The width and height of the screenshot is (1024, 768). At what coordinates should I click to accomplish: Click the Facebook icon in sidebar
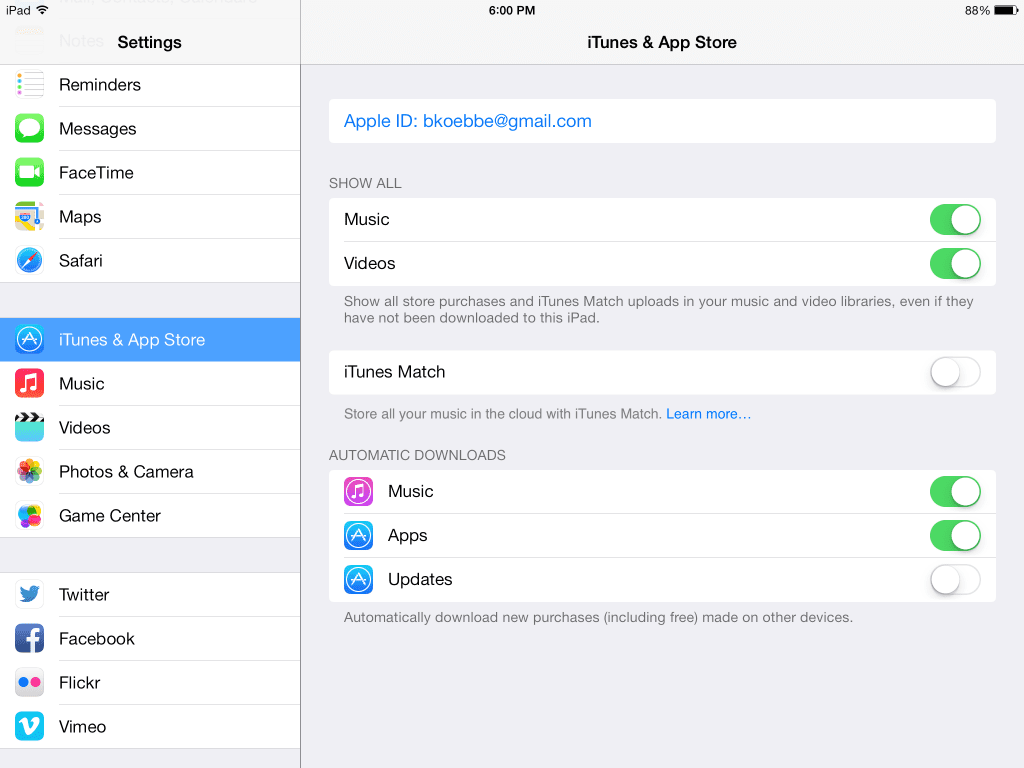29,638
